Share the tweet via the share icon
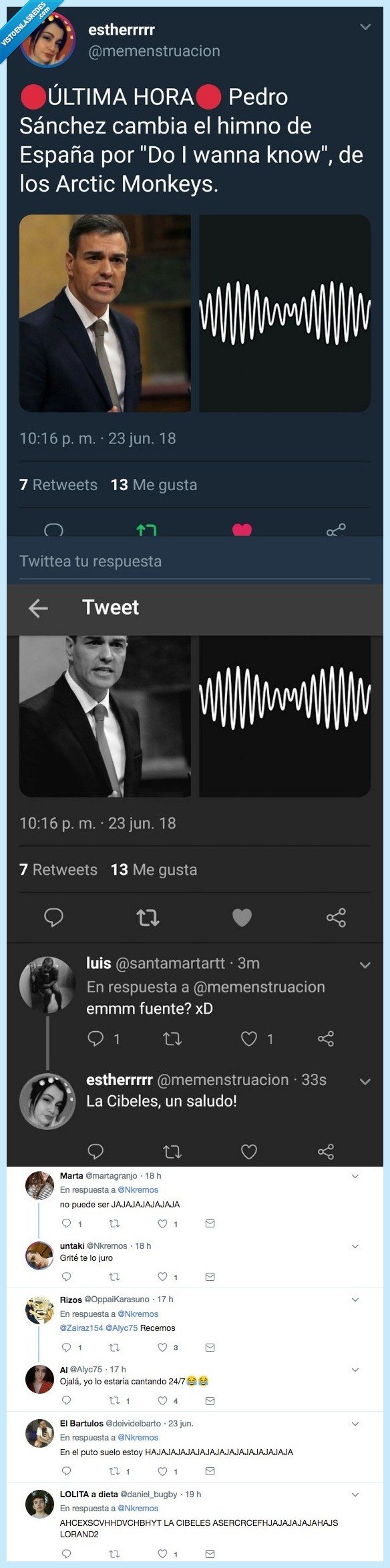Screen dimensions: 390x1568 pos(337,527)
